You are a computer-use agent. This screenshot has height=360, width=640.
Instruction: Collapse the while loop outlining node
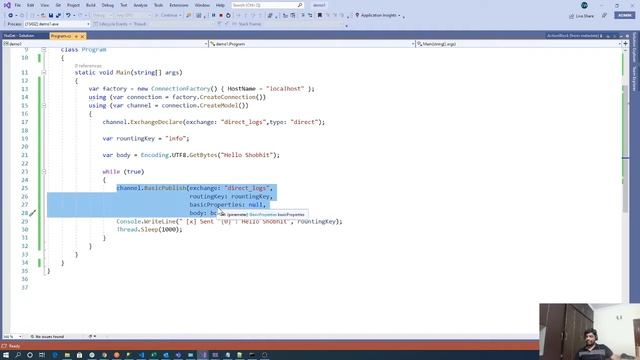tap(44, 171)
